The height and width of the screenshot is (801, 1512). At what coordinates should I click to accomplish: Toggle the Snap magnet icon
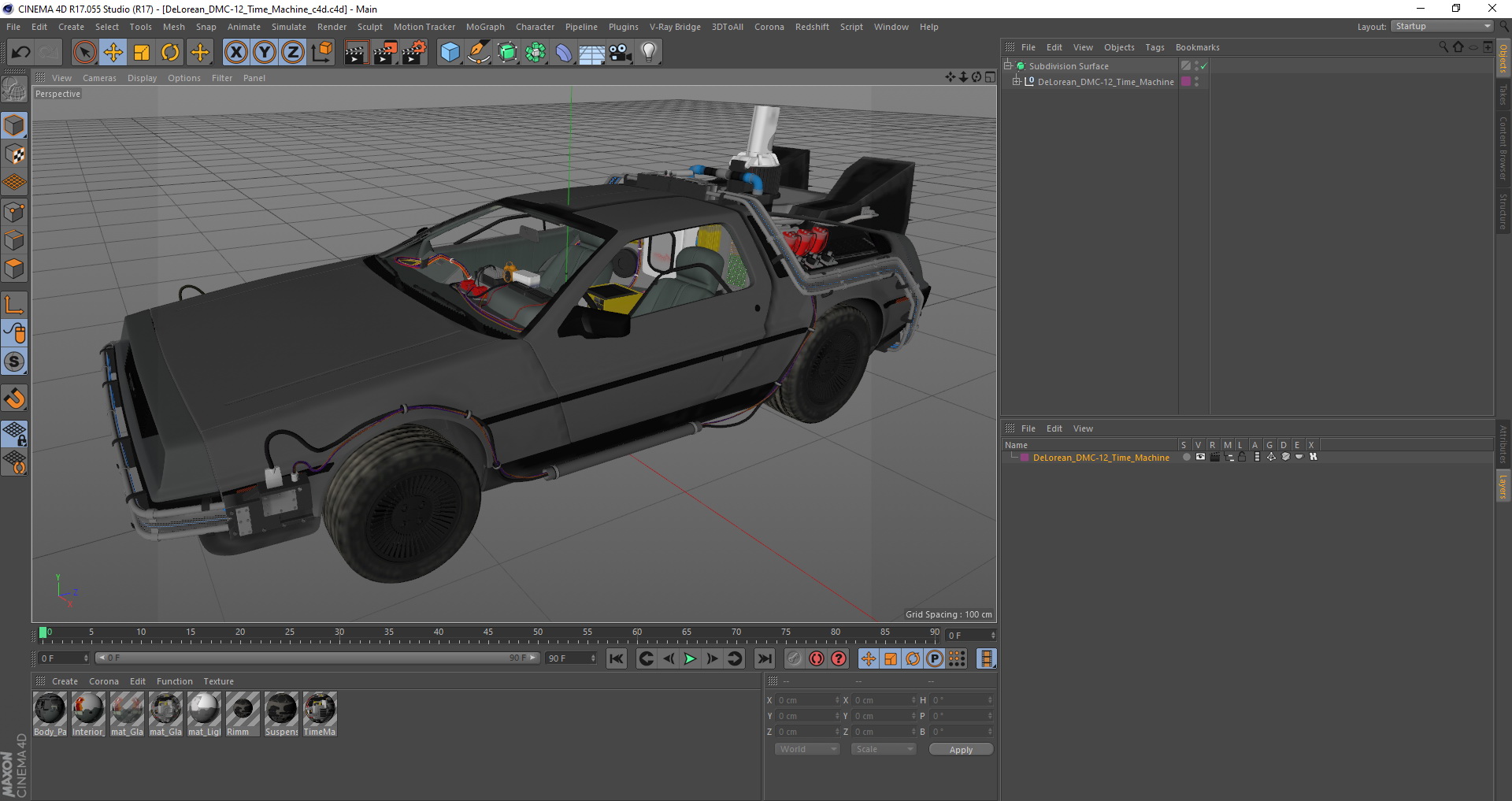(14, 399)
